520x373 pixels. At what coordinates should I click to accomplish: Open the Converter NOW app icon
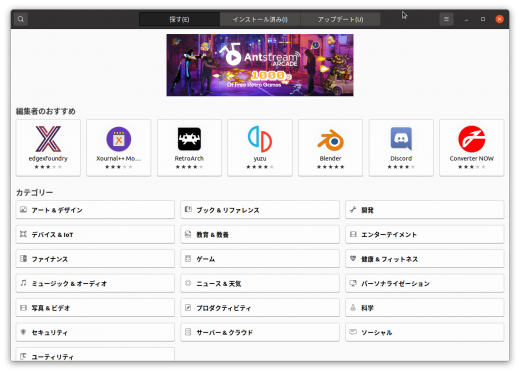coord(472,139)
